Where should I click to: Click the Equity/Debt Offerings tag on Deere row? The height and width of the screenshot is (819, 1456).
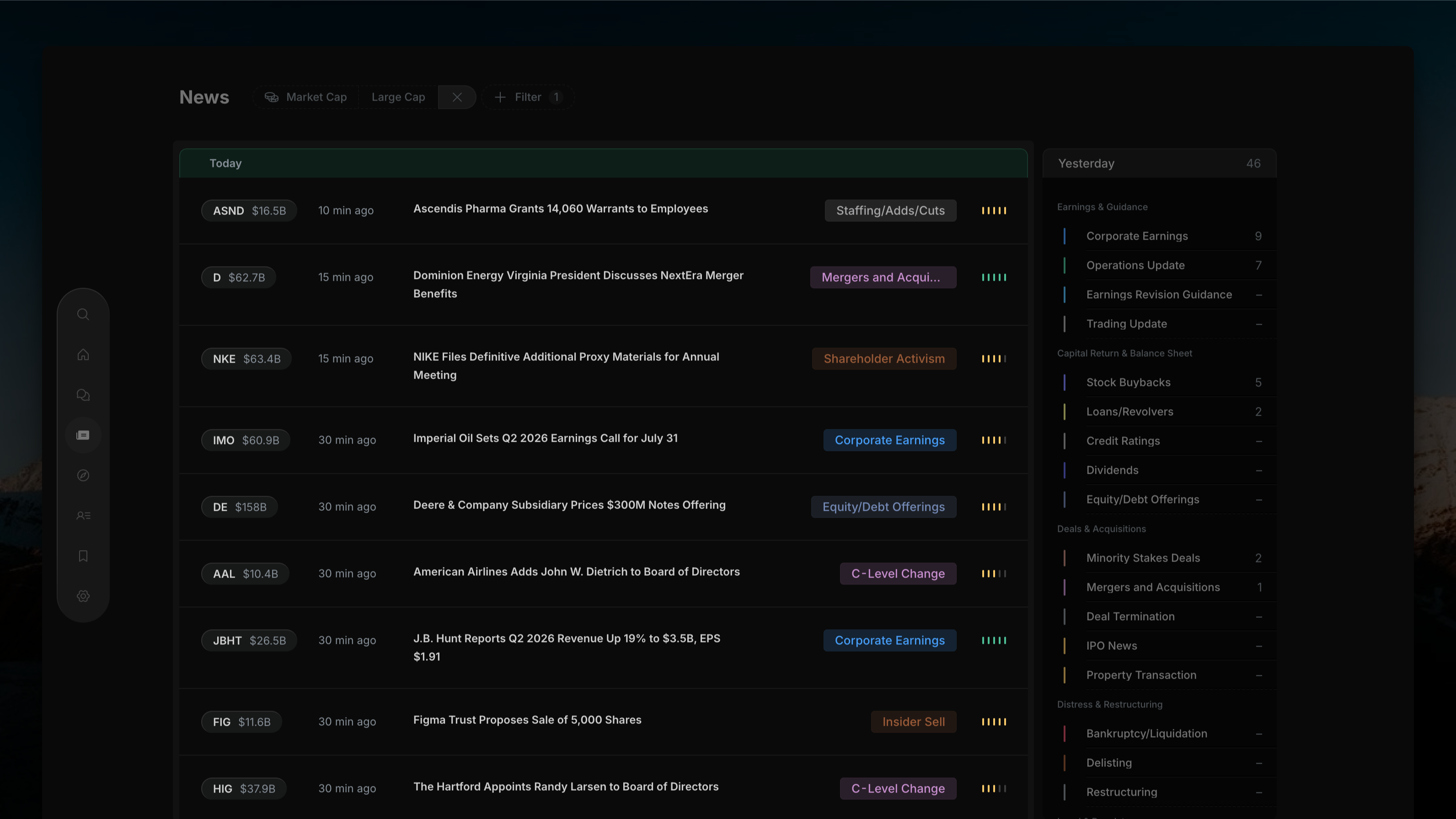[883, 507]
